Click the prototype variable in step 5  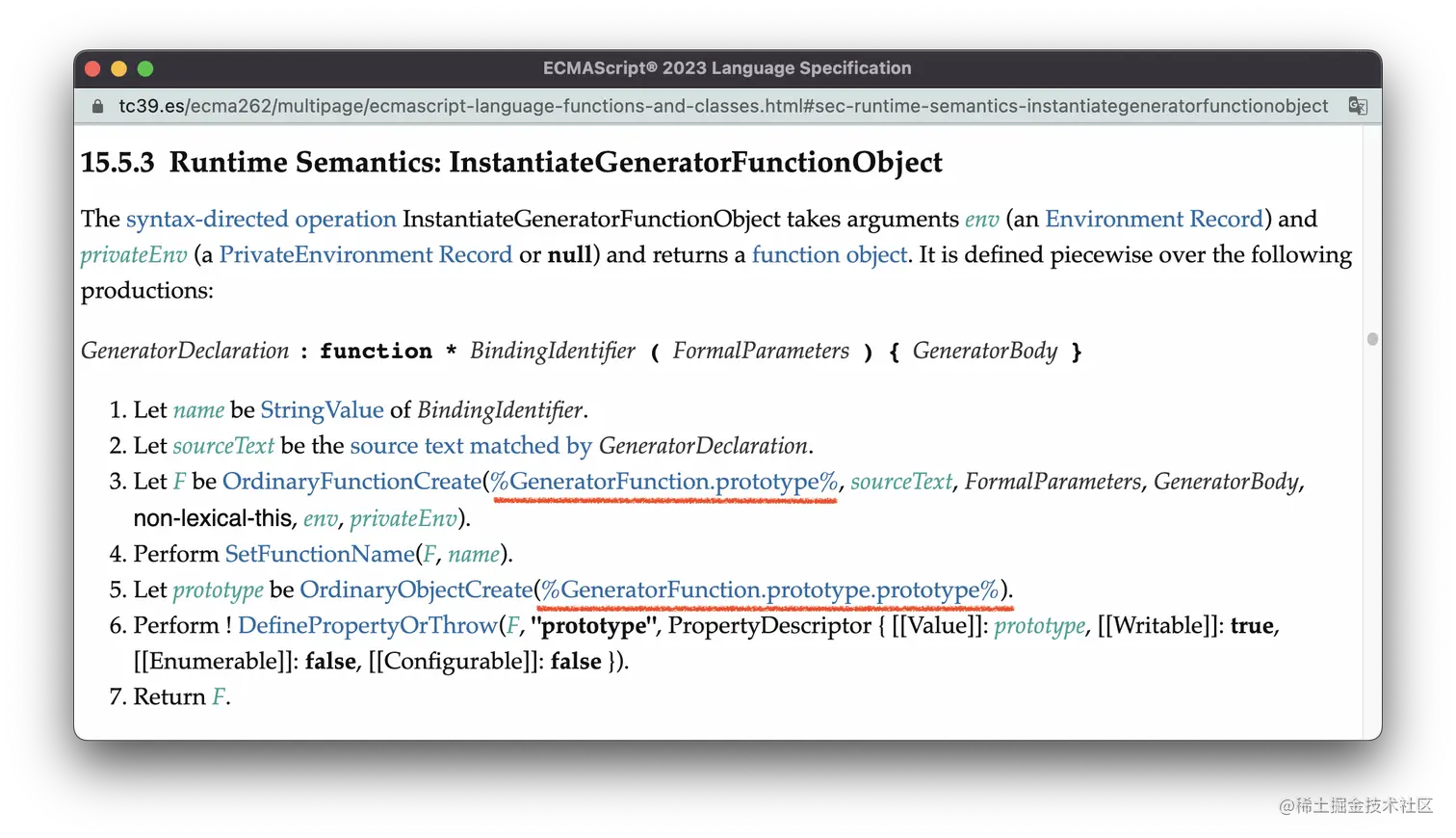[218, 590]
